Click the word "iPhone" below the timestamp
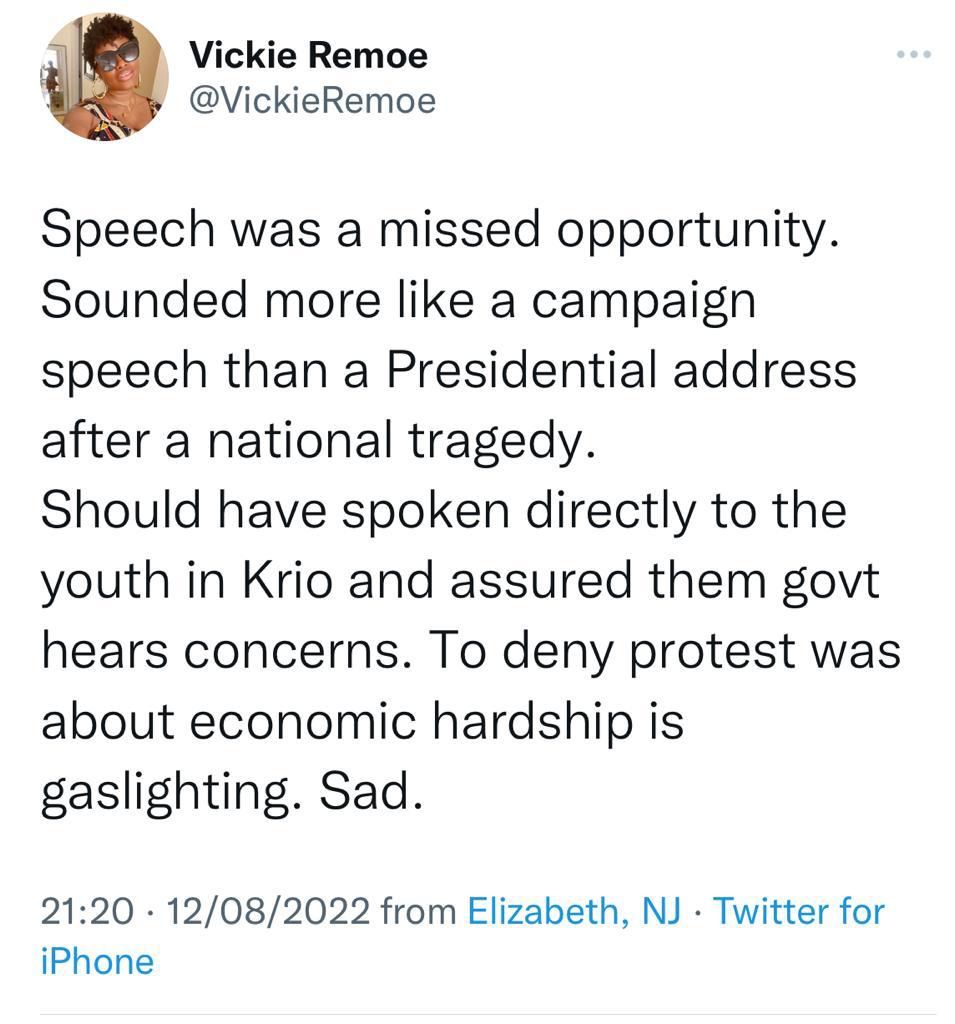955x1024 pixels. coord(97,961)
